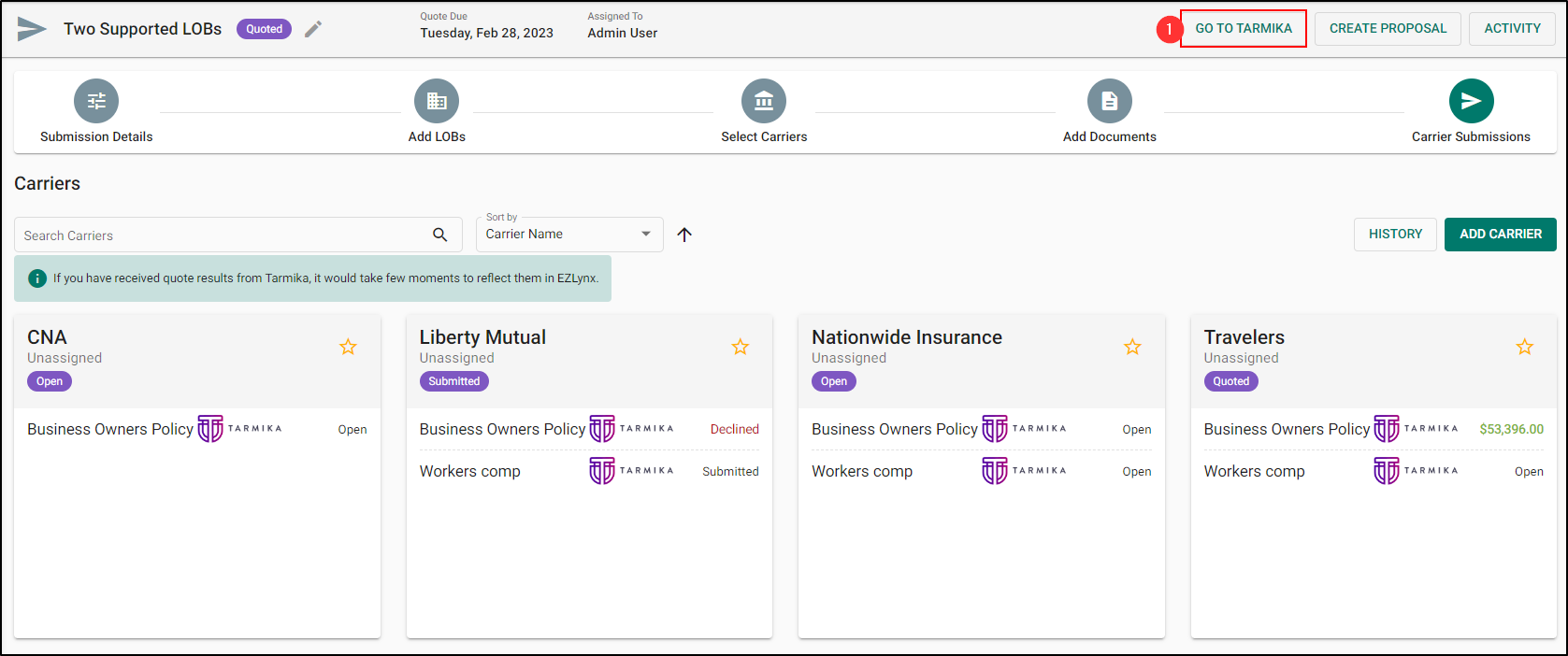Open Select Carriers step icon

click(x=764, y=101)
